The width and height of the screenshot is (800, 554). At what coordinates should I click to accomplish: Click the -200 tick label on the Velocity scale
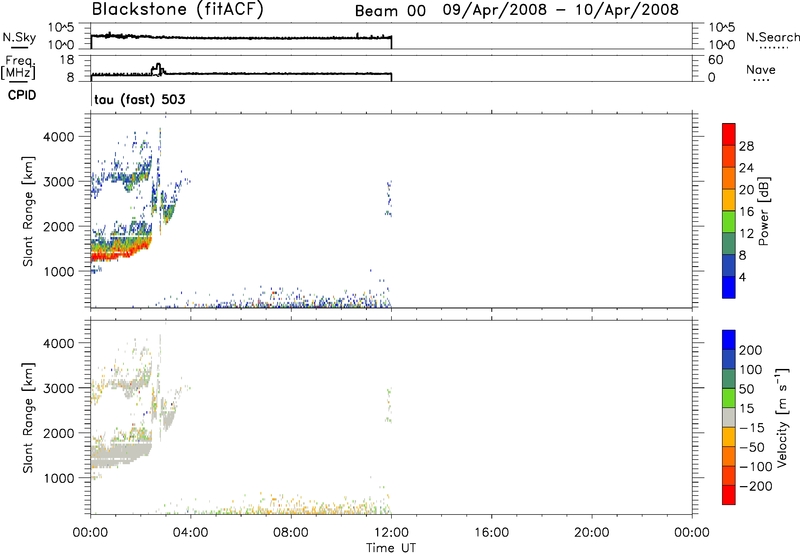point(755,486)
